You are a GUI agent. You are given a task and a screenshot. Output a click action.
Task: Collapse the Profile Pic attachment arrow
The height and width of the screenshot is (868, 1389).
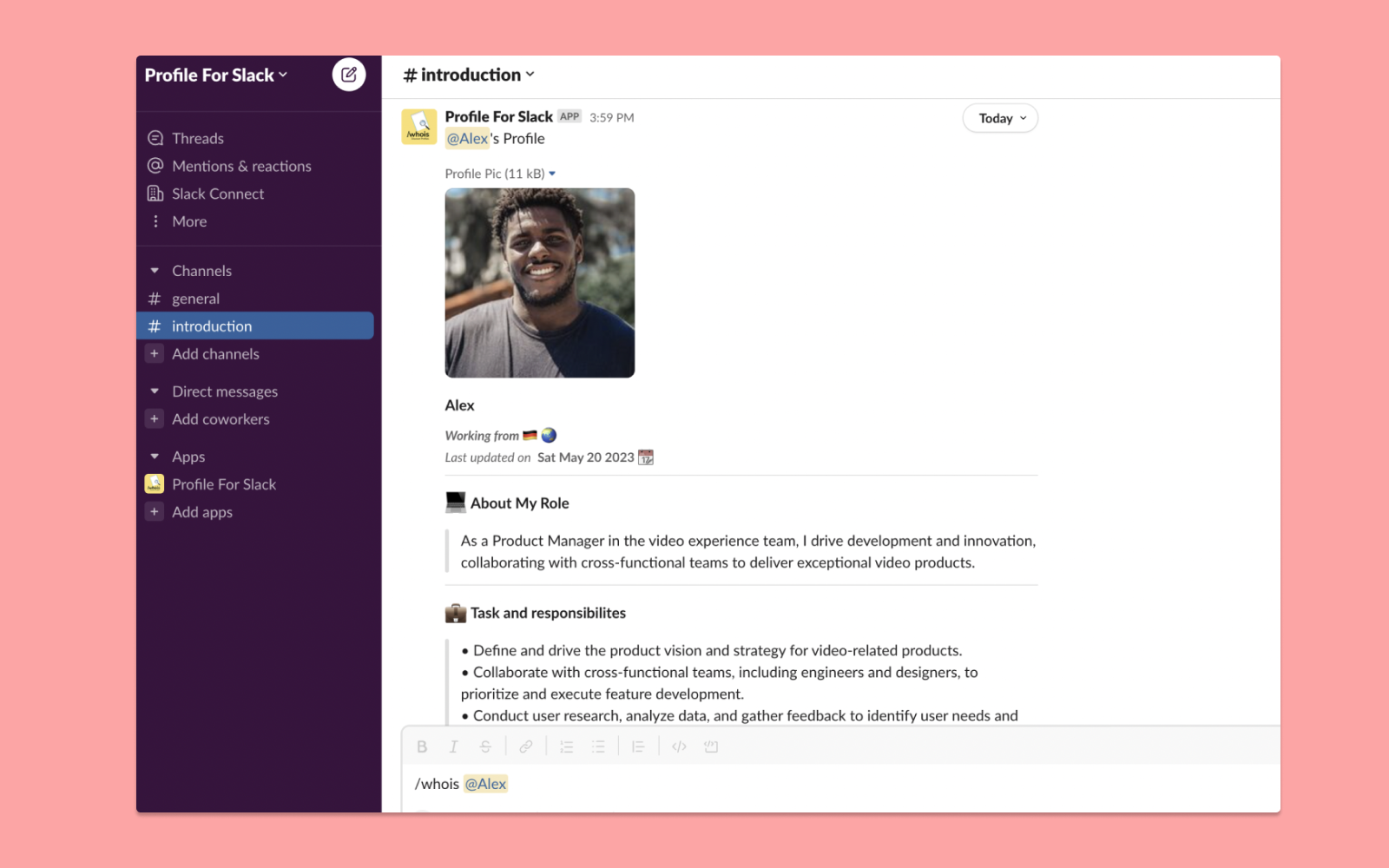coord(552,174)
